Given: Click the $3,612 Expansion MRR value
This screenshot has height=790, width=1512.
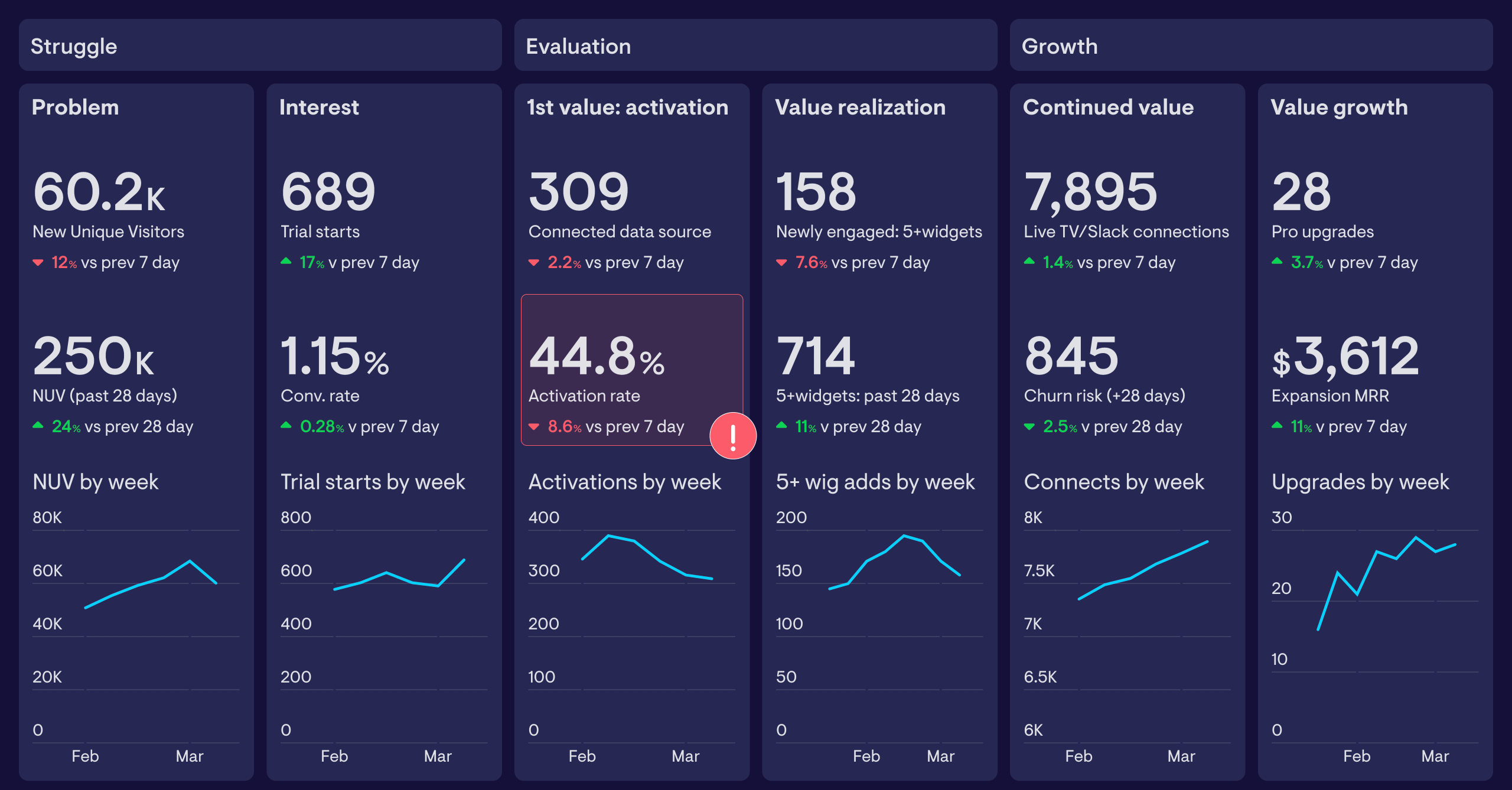Looking at the screenshot, I should [x=1345, y=357].
